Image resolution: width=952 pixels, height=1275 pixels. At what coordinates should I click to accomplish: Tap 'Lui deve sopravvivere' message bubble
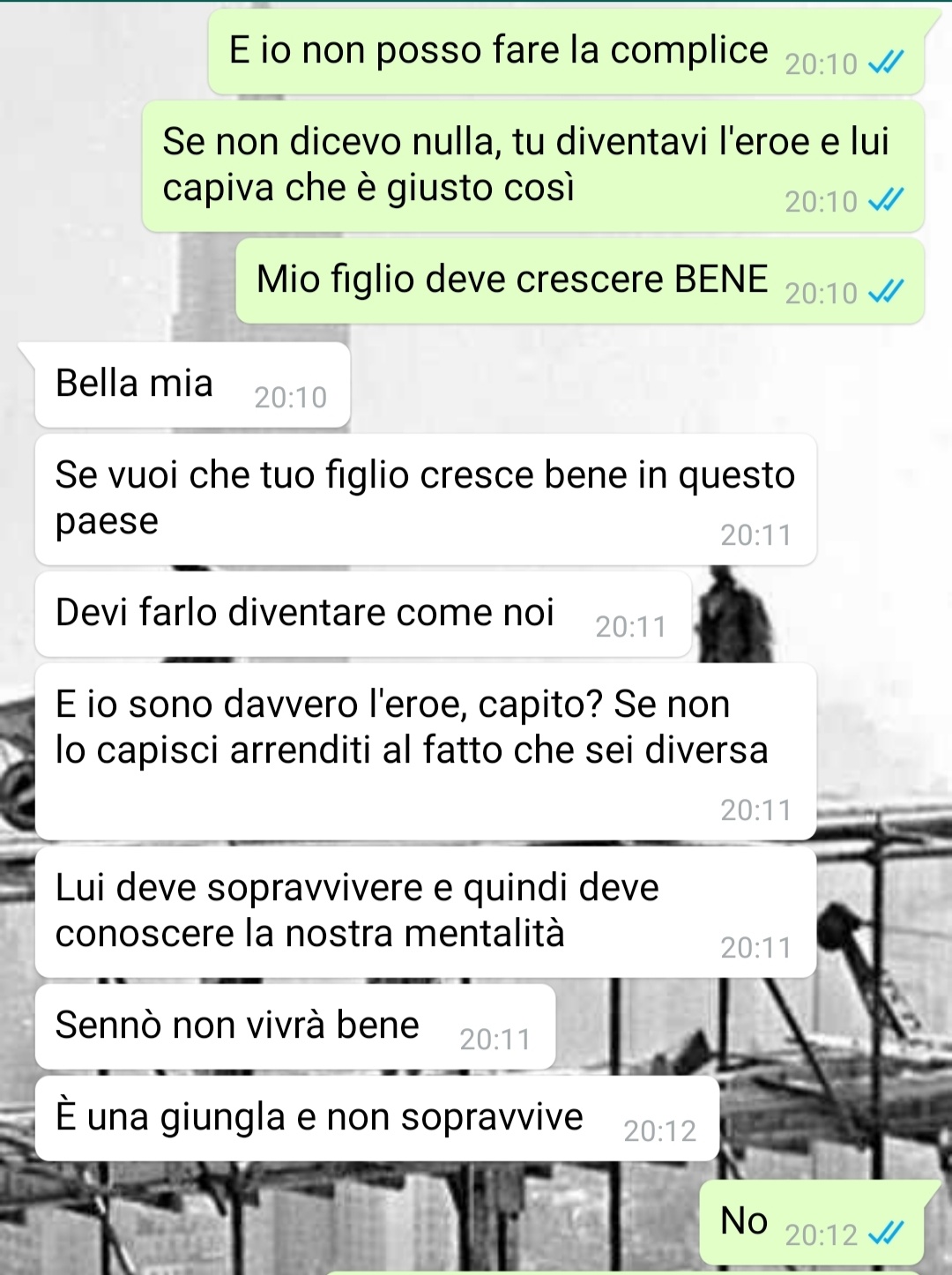point(426,912)
